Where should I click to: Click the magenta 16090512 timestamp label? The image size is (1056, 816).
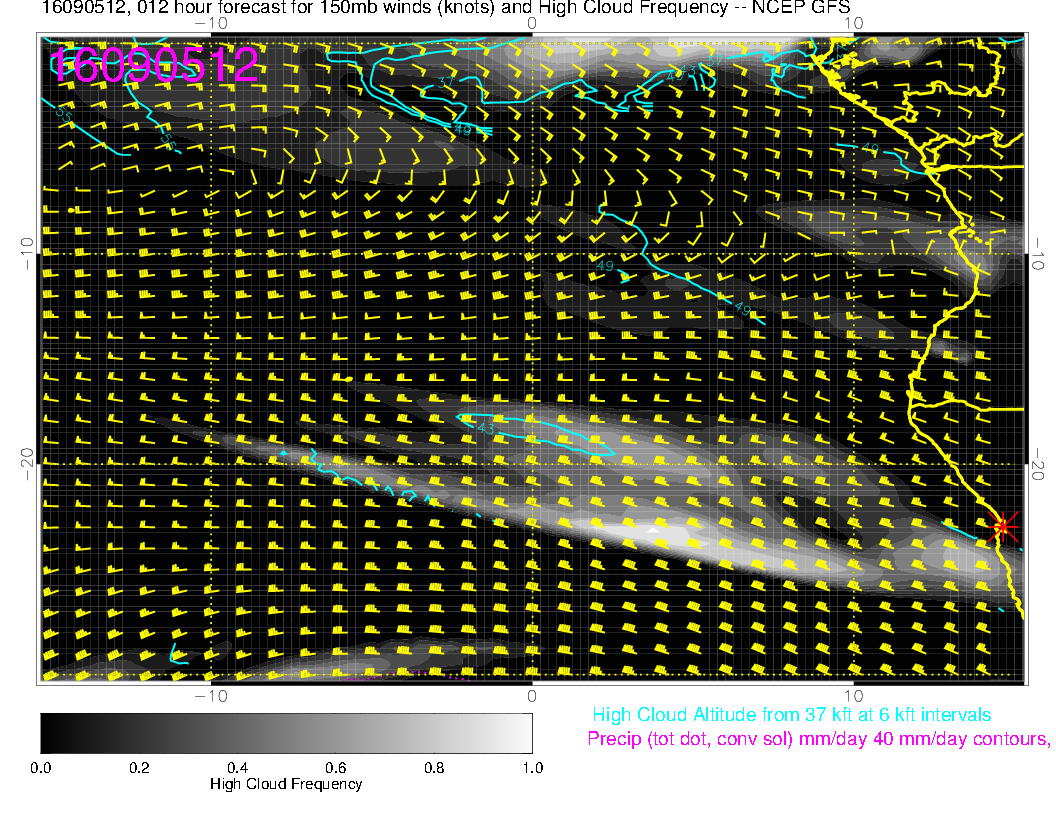(x=154, y=65)
